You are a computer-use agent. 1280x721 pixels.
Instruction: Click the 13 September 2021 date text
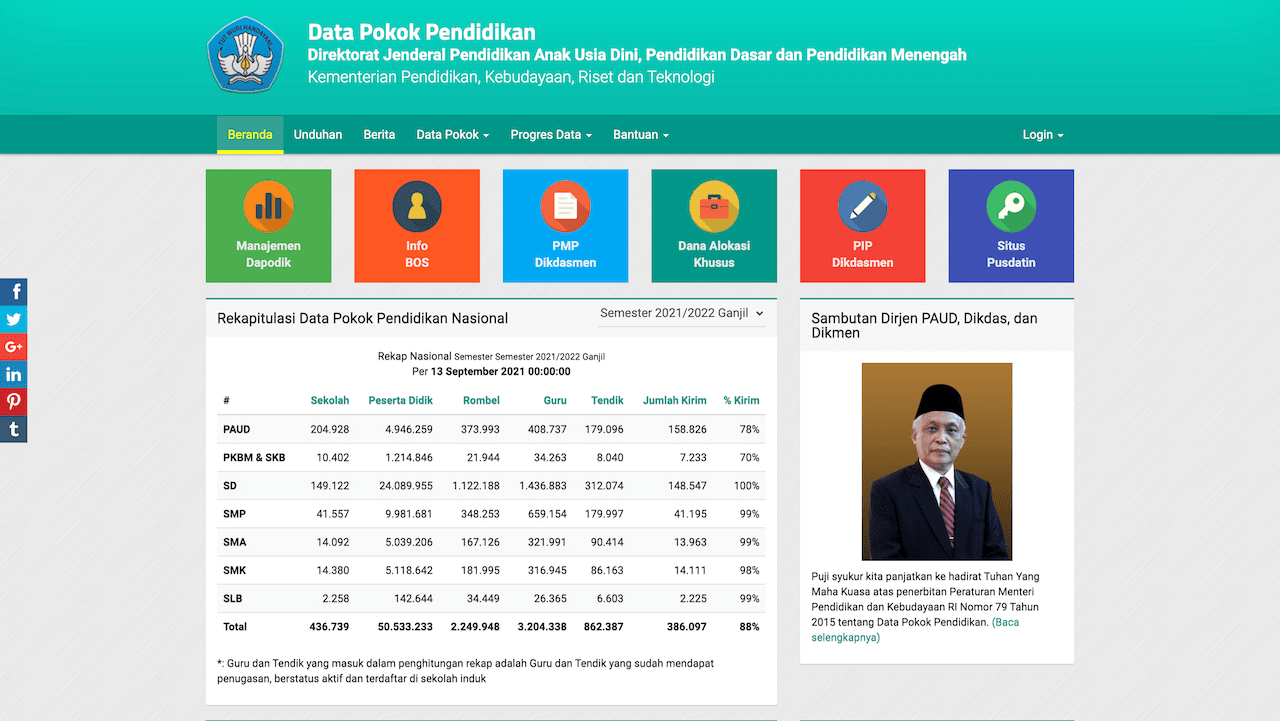(x=501, y=371)
